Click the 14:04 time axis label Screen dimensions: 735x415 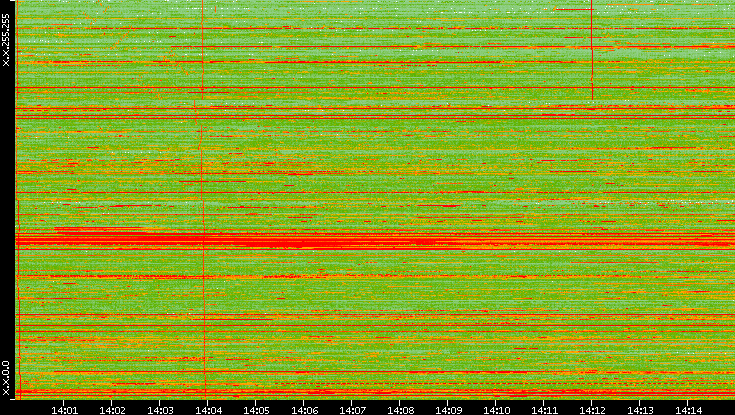pyautogui.click(x=208, y=411)
